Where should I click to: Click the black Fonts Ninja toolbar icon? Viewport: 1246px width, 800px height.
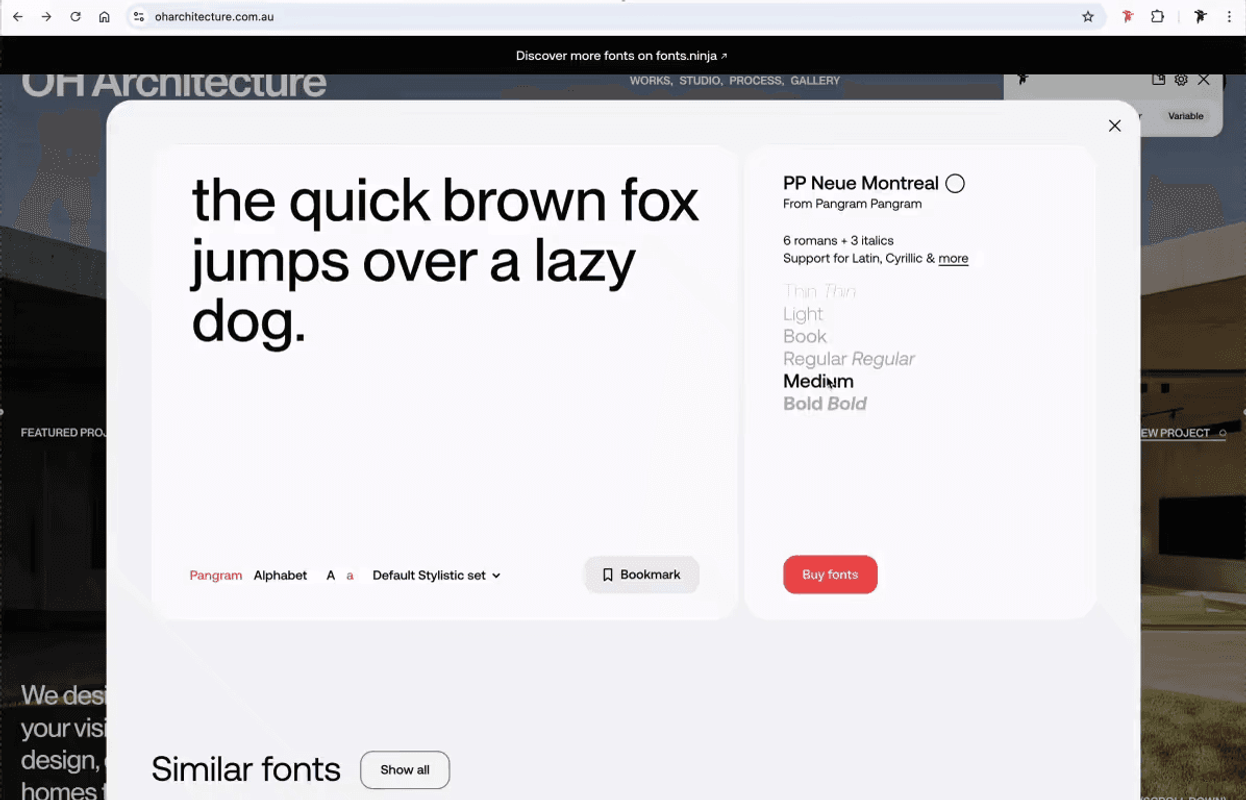(1200, 17)
